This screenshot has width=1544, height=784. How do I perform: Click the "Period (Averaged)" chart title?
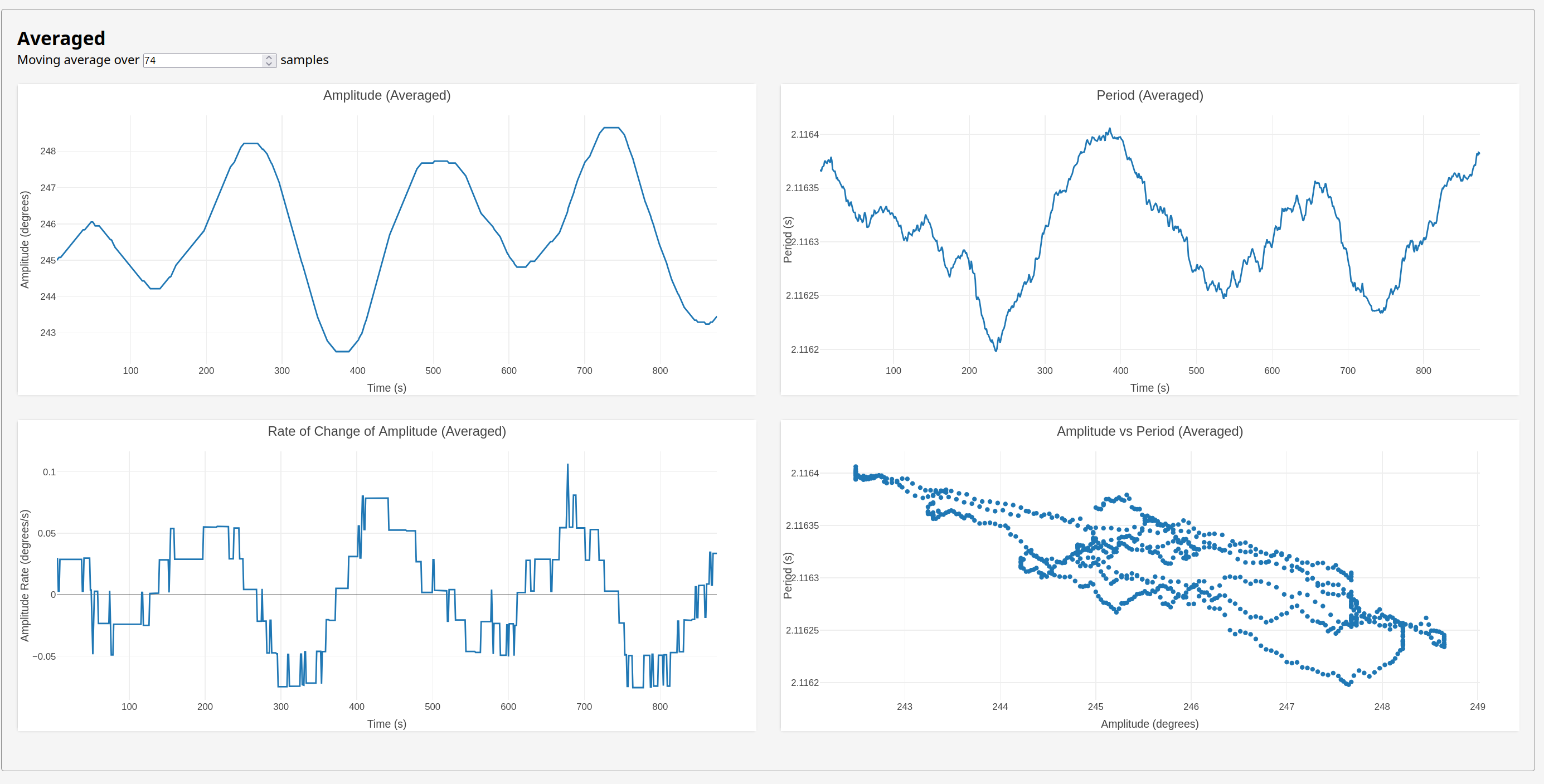tap(1149, 95)
